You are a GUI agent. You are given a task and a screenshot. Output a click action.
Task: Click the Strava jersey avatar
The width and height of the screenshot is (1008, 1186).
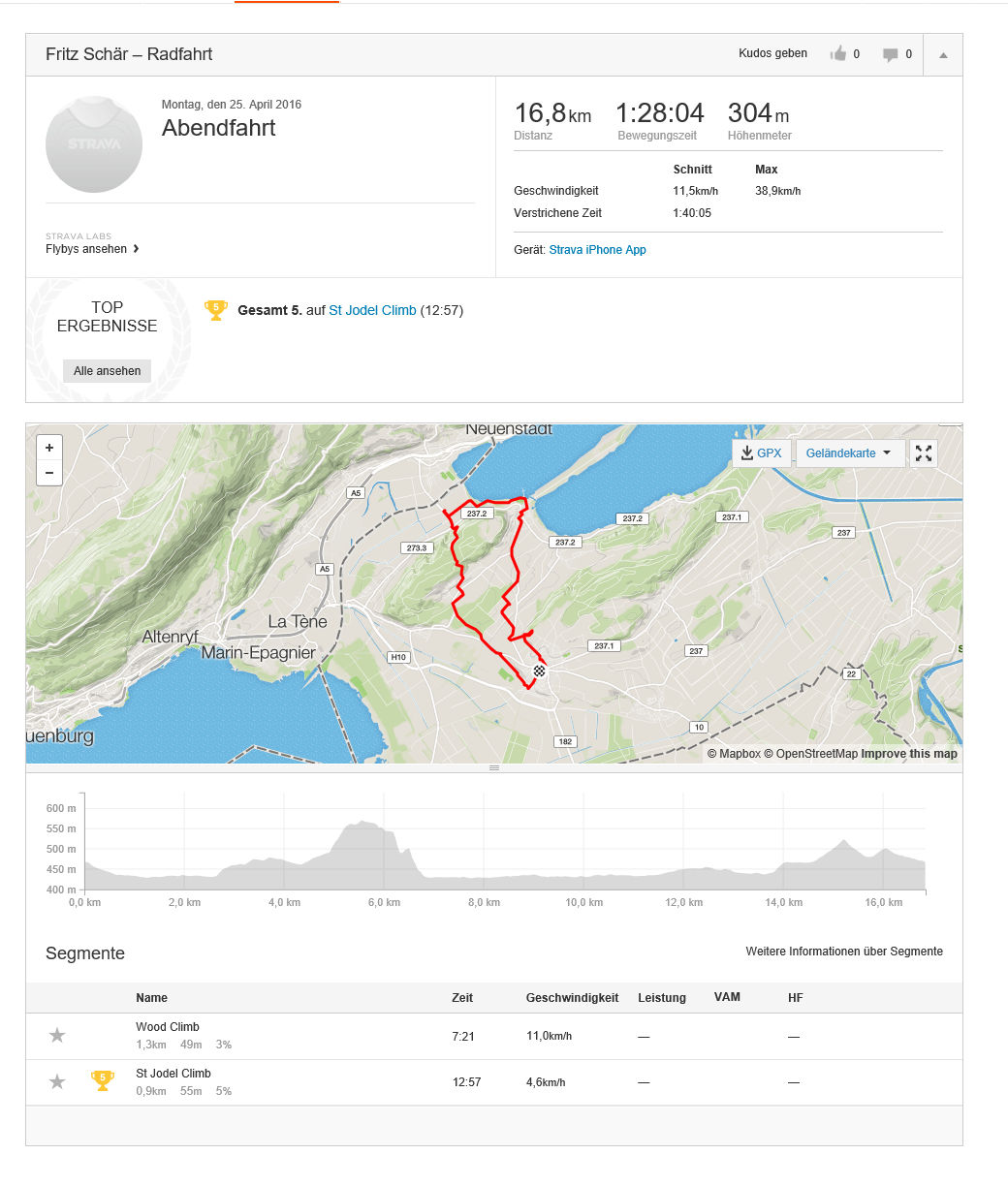coord(94,144)
